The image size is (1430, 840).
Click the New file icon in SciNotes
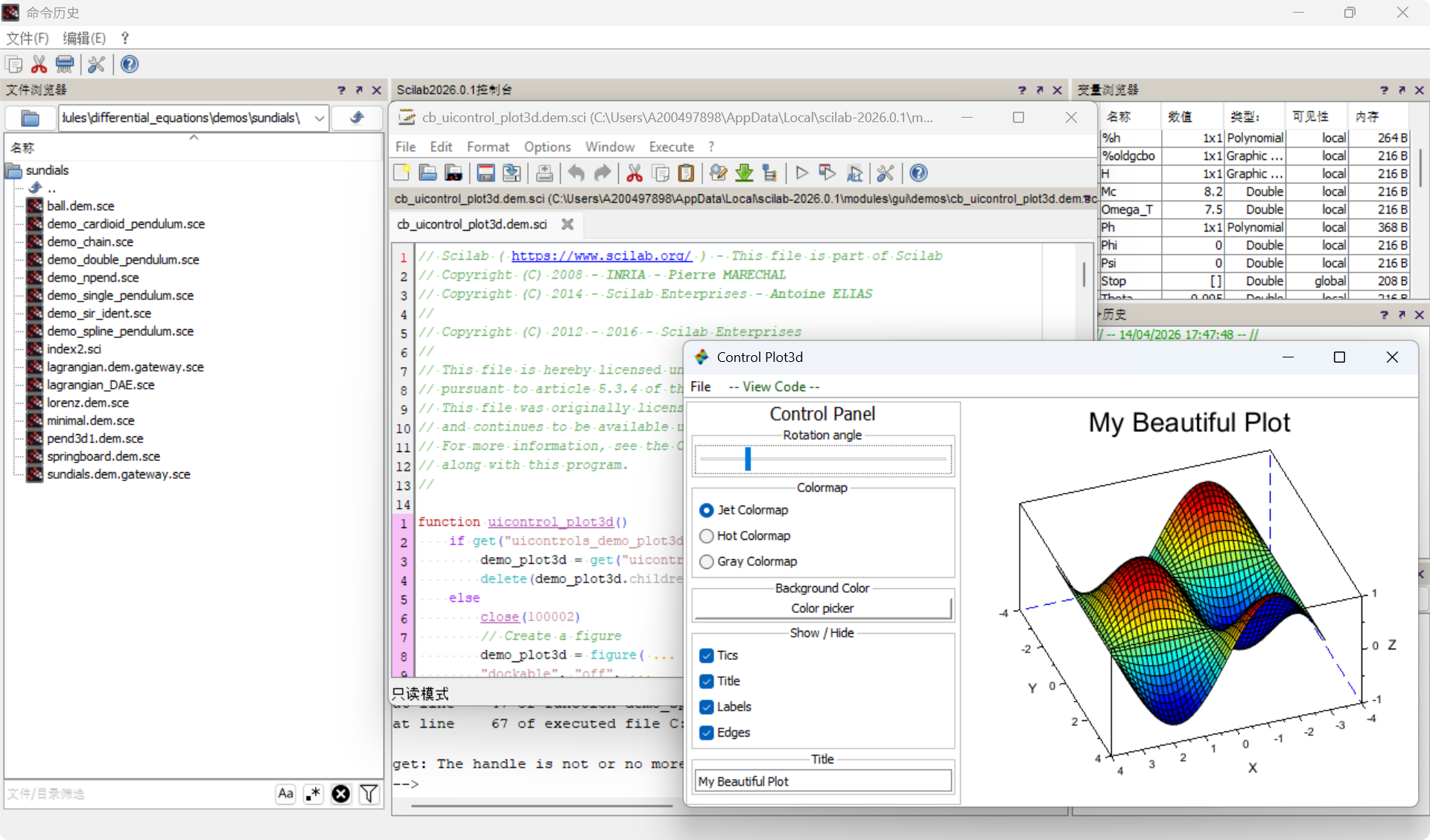(x=402, y=174)
